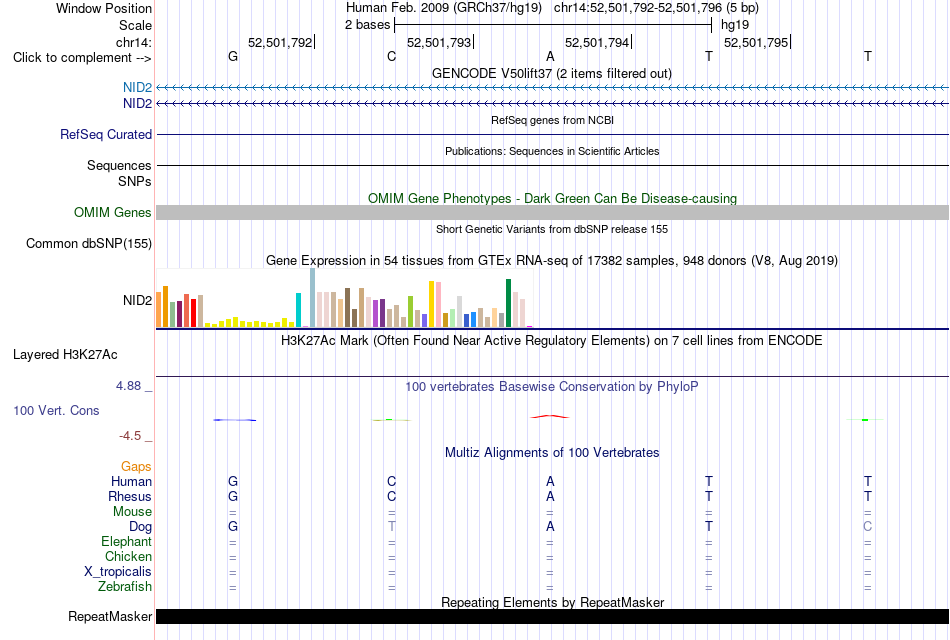950x640 pixels.
Task: Click the Mouse species label
Action: coord(132,512)
